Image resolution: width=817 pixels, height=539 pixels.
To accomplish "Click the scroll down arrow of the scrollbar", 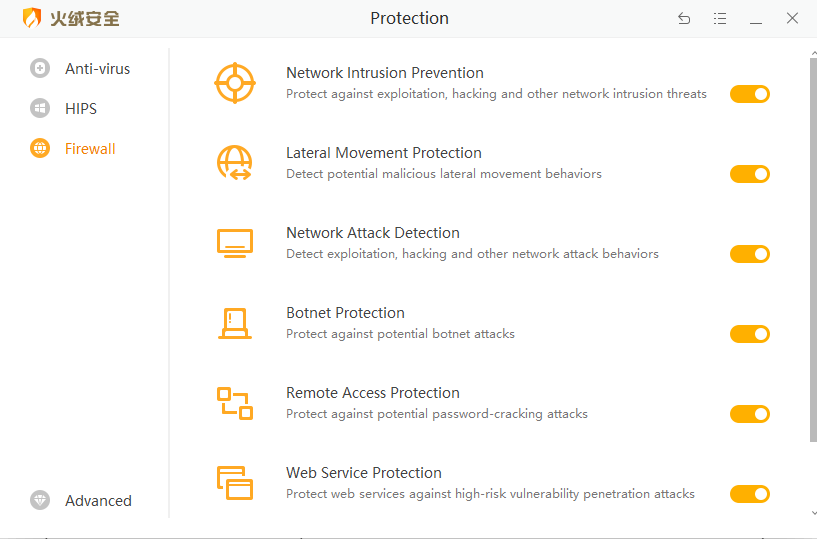I will [812, 513].
